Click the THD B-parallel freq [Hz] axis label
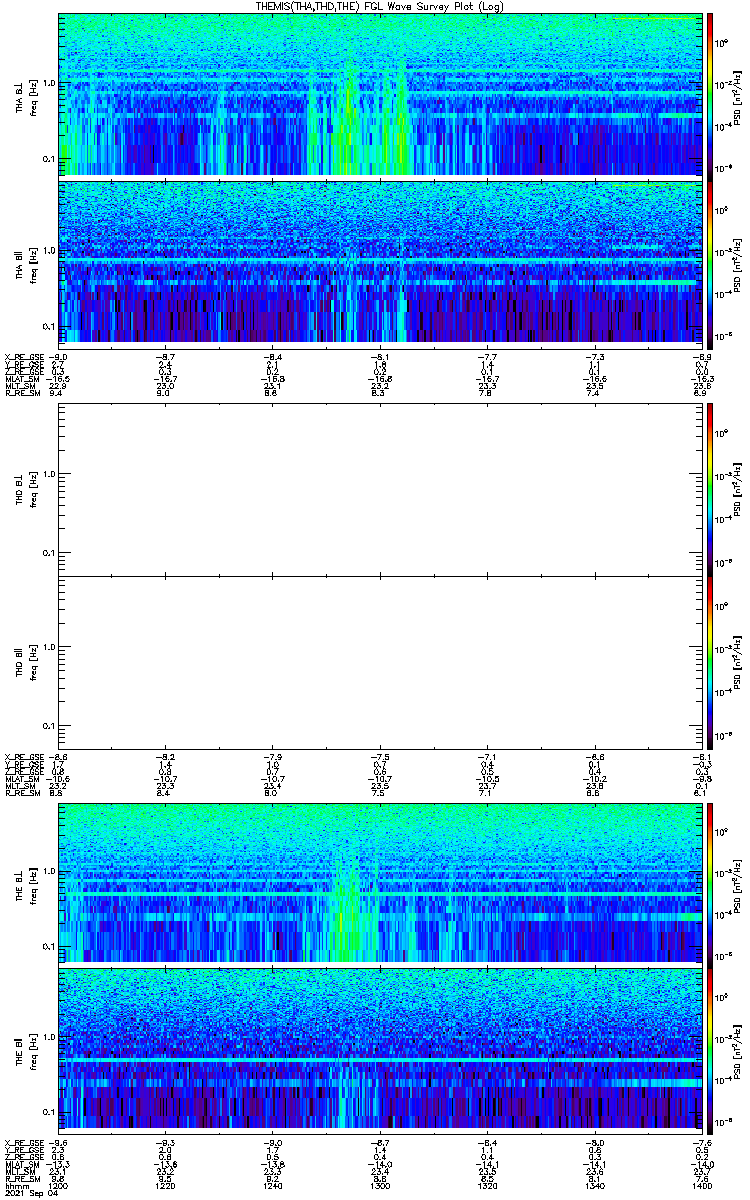The image size is (750, 1200). [33, 662]
